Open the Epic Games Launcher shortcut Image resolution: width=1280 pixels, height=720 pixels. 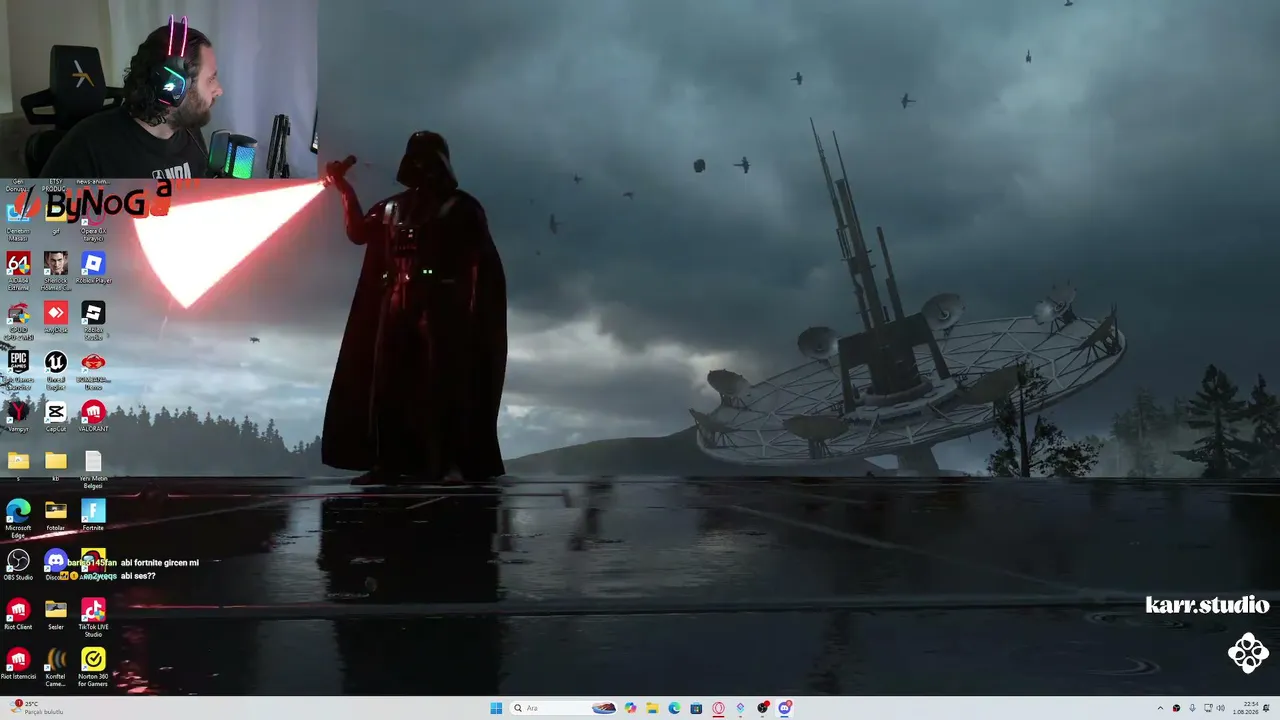pyautogui.click(x=18, y=369)
